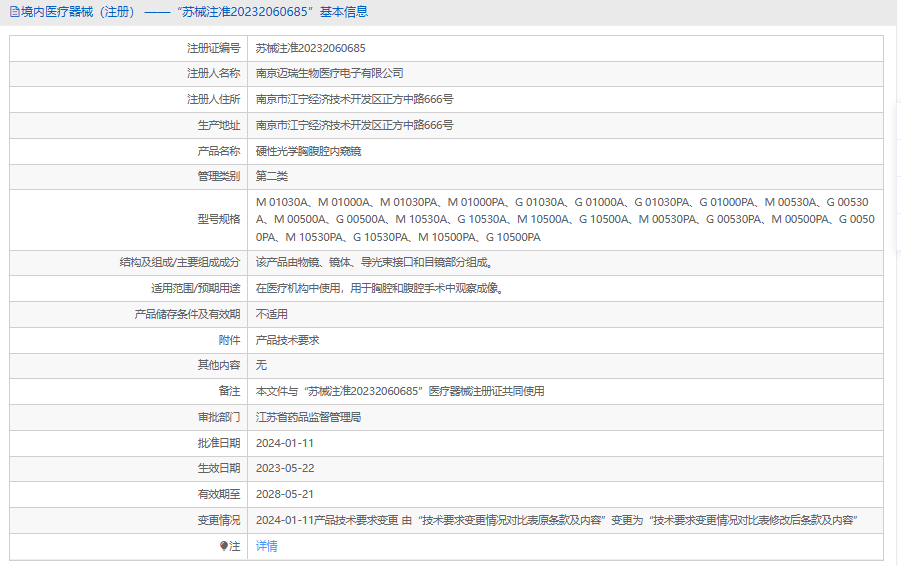
Task: Click text 在医疗机构中使用，用于胸腔和腹腔手术中观察成像
Action: [380, 288]
